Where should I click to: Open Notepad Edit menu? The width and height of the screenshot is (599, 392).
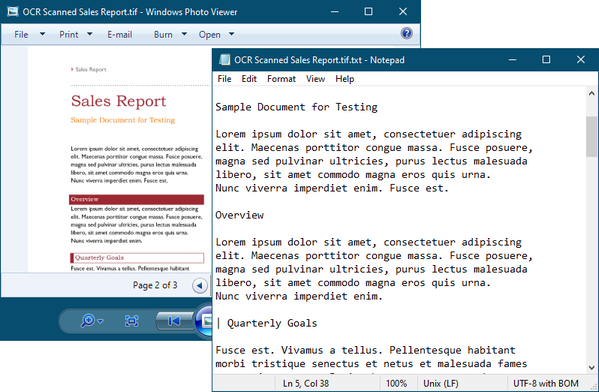tap(249, 79)
